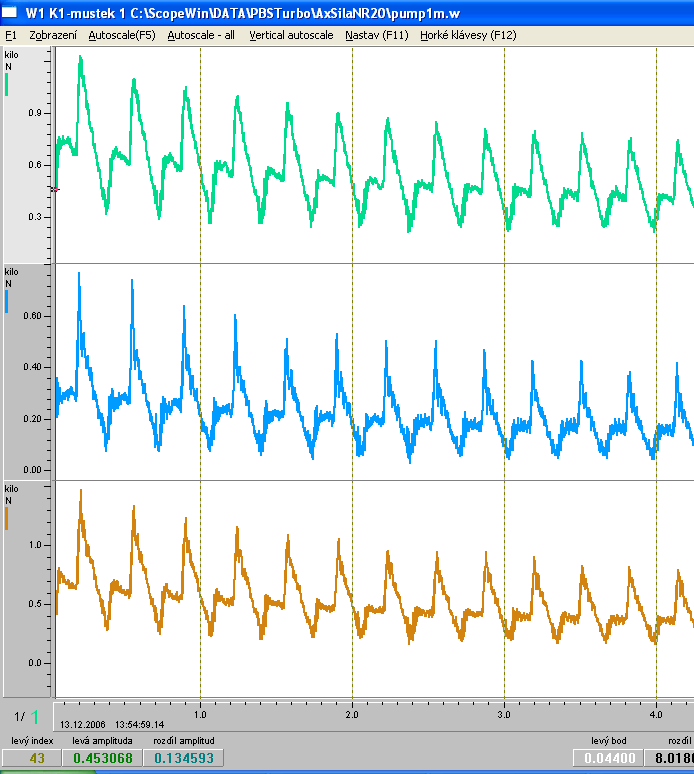Screen dimensions: 694x774
Task: Click Autoscale(F5) menu item
Action: pyautogui.click(x=122, y=36)
